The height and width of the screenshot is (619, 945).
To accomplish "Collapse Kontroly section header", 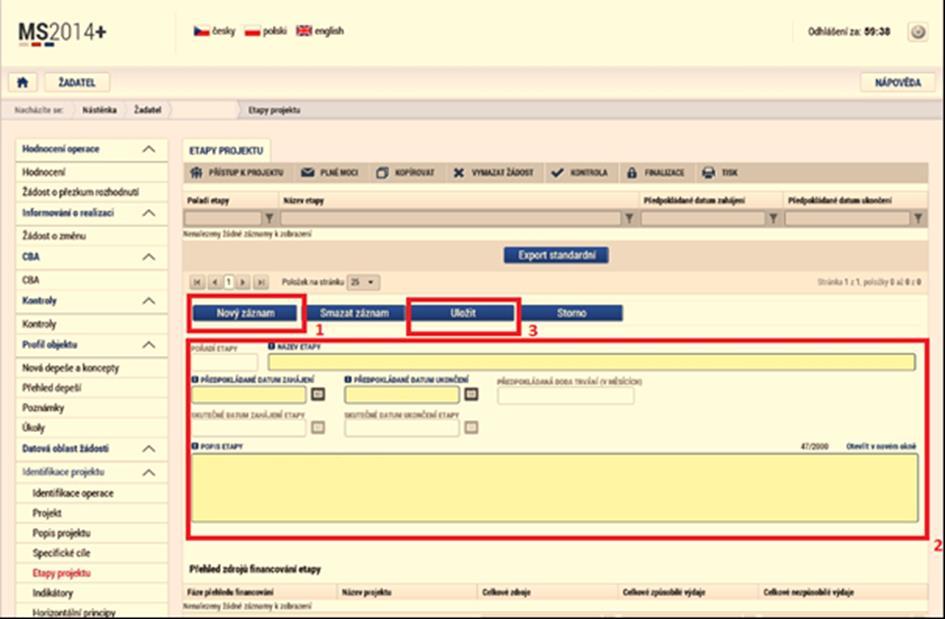I will click(149, 301).
